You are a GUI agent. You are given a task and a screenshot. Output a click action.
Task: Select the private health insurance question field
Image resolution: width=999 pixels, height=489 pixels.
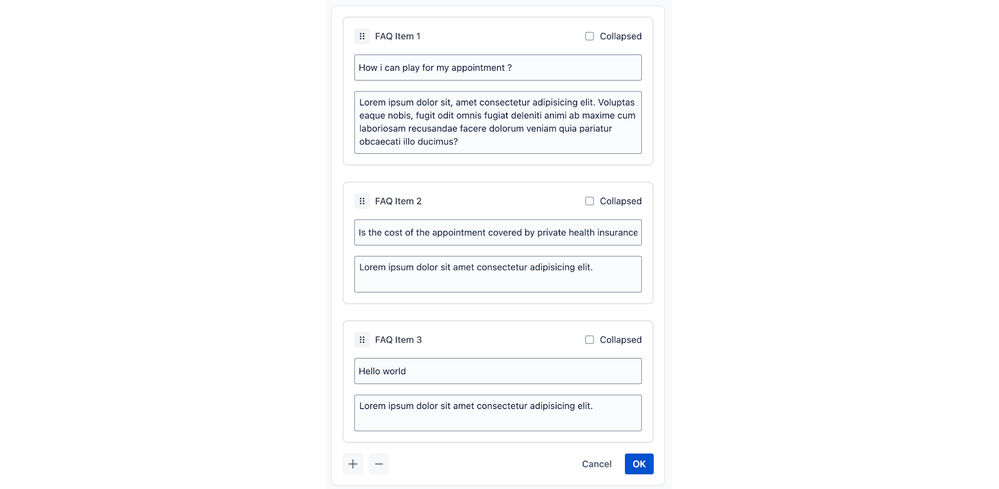click(x=498, y=232)
